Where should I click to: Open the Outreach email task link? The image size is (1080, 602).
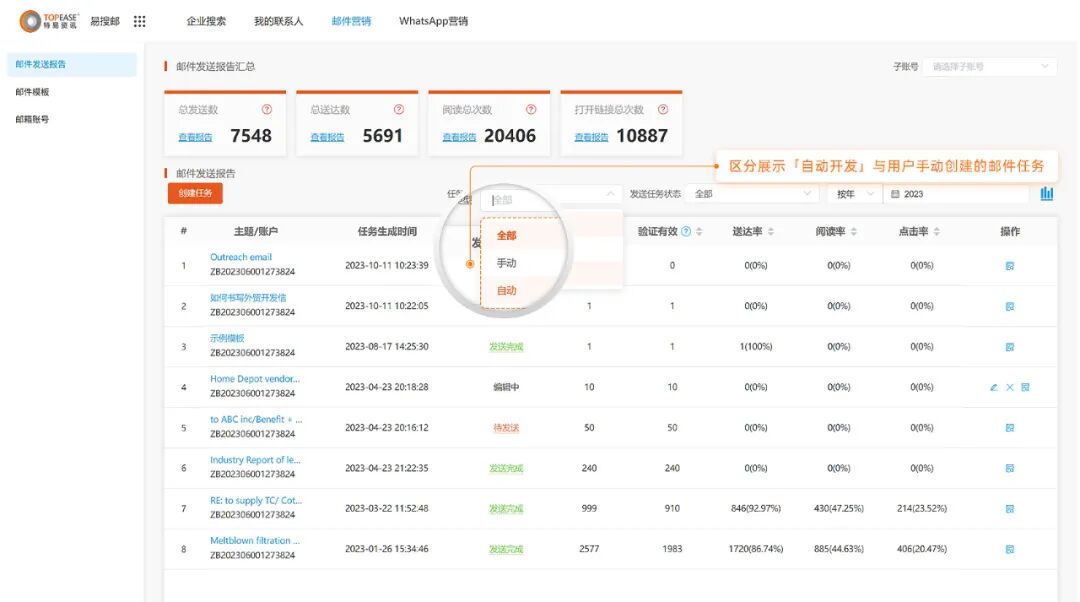coord(241,257)
